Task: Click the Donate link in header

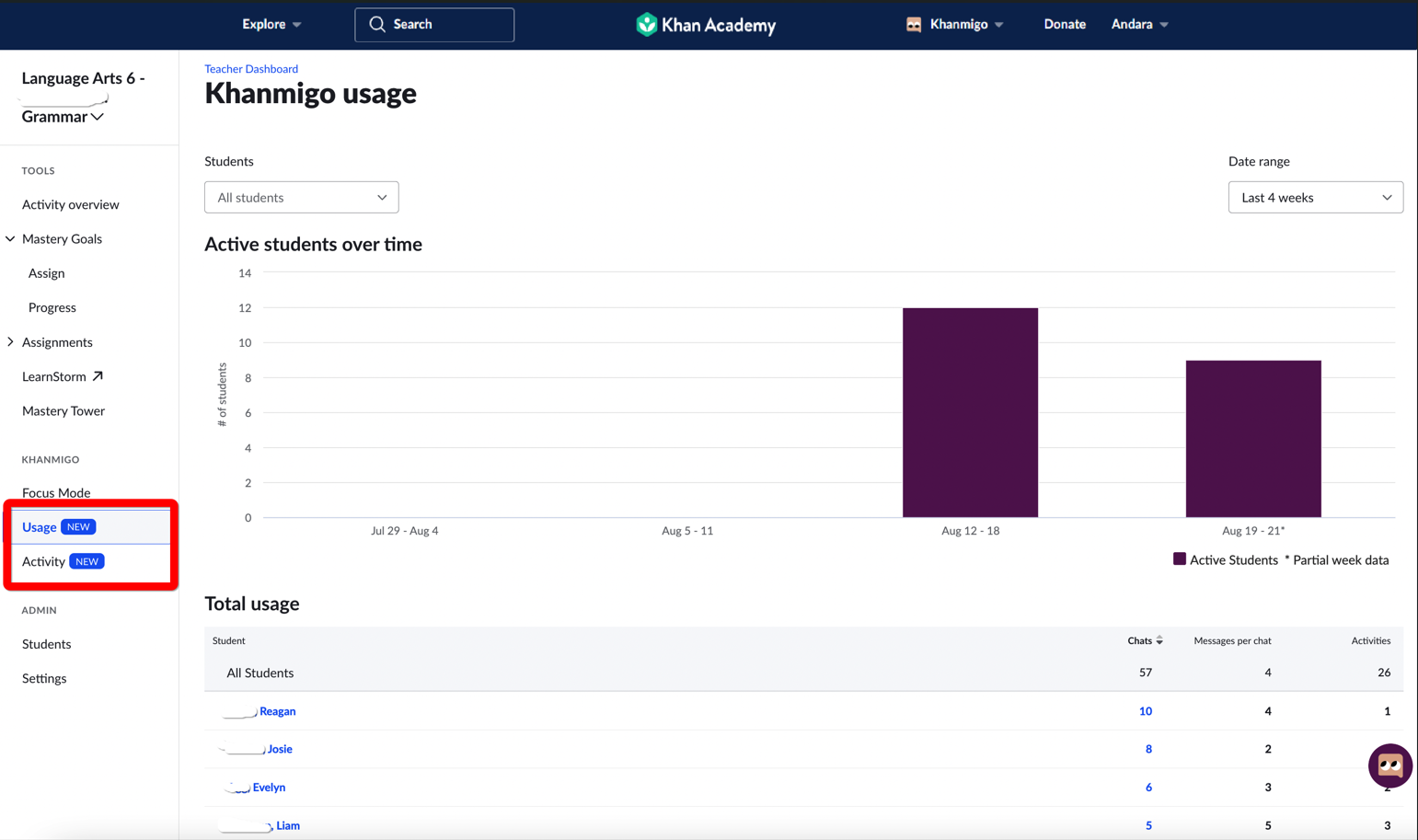Action: click(1065, 25)
